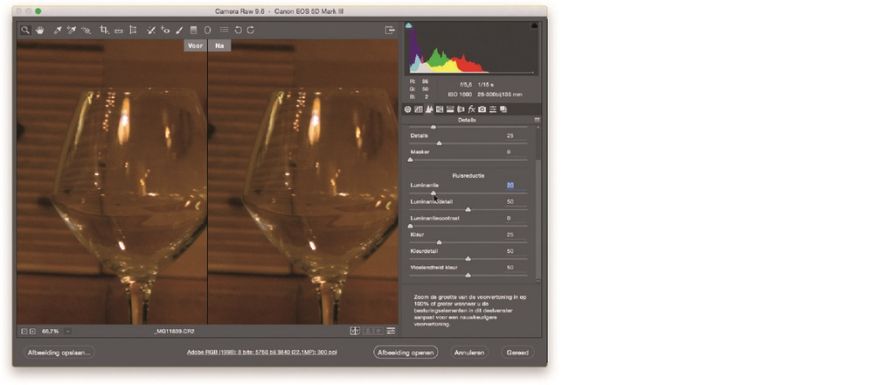Open the Details panel flyout menu
Screen dimensions: 874x385
[537, 120]
